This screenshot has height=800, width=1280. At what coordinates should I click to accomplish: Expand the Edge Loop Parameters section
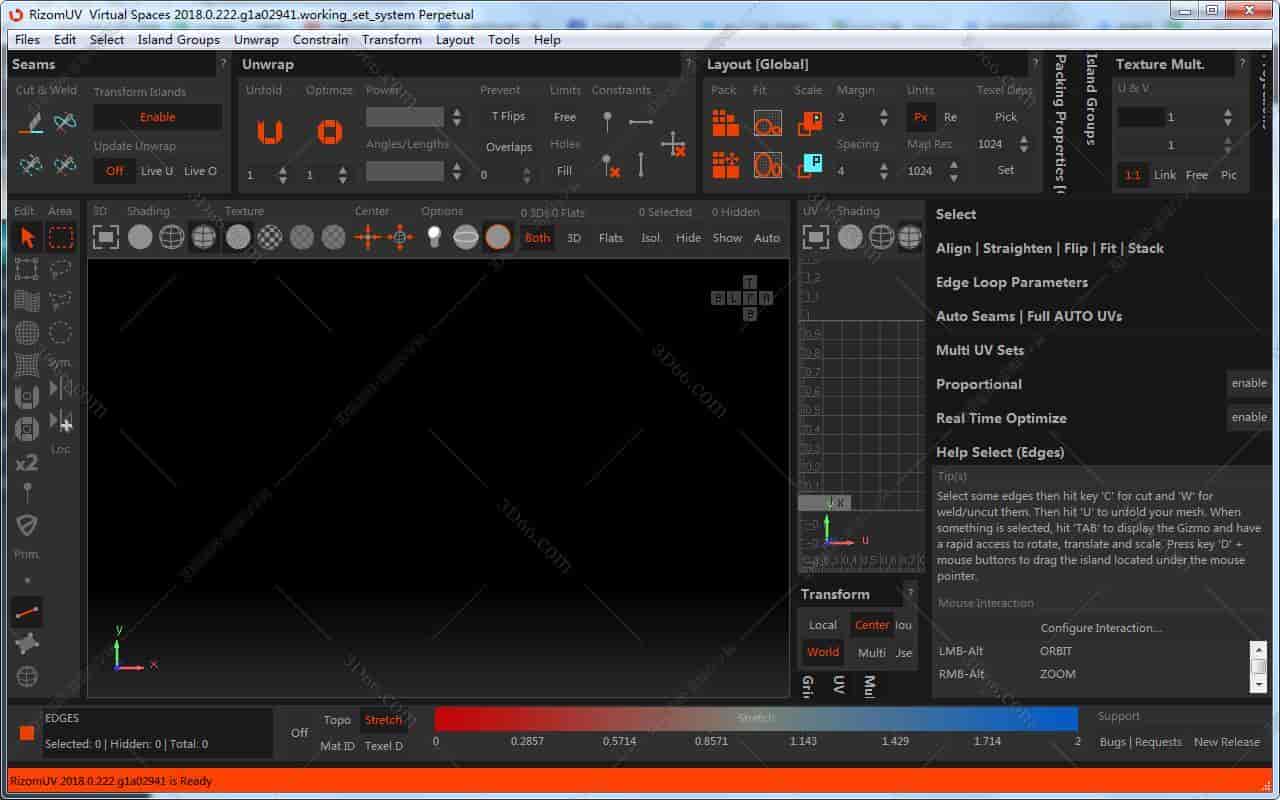[x=1011, y=282]
